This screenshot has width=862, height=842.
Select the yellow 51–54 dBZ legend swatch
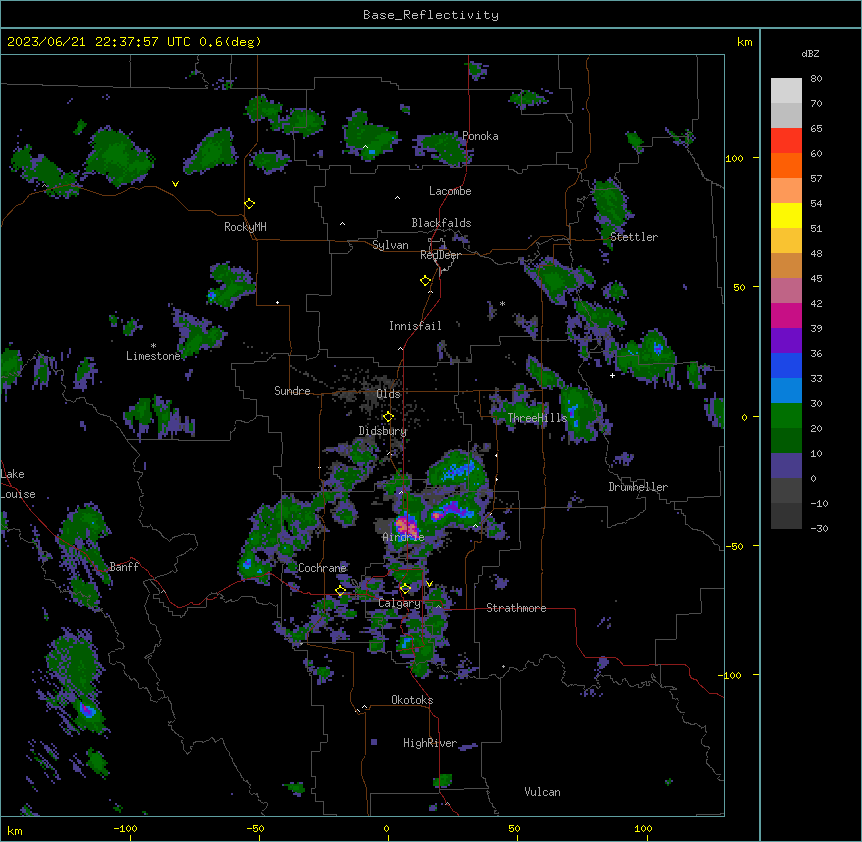click(x=786, y=215)
